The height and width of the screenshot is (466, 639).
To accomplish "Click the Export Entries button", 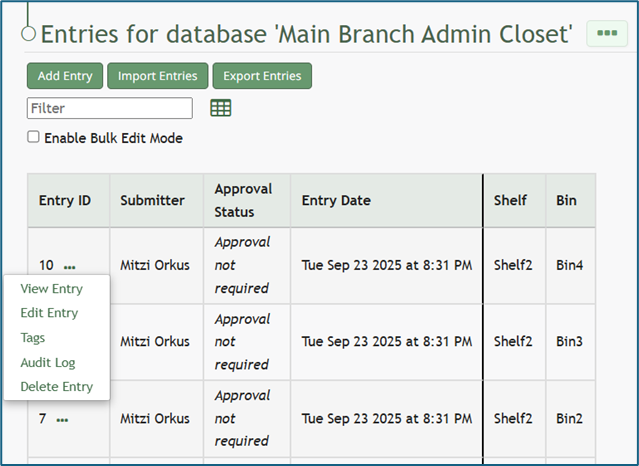I will [262, 76].
